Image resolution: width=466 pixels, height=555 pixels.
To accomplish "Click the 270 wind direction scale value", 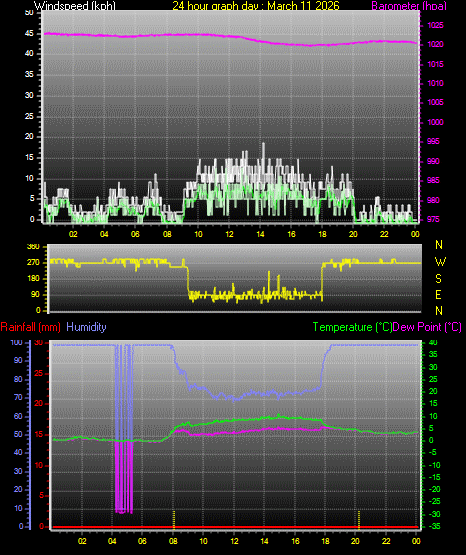I will (33, 263).
